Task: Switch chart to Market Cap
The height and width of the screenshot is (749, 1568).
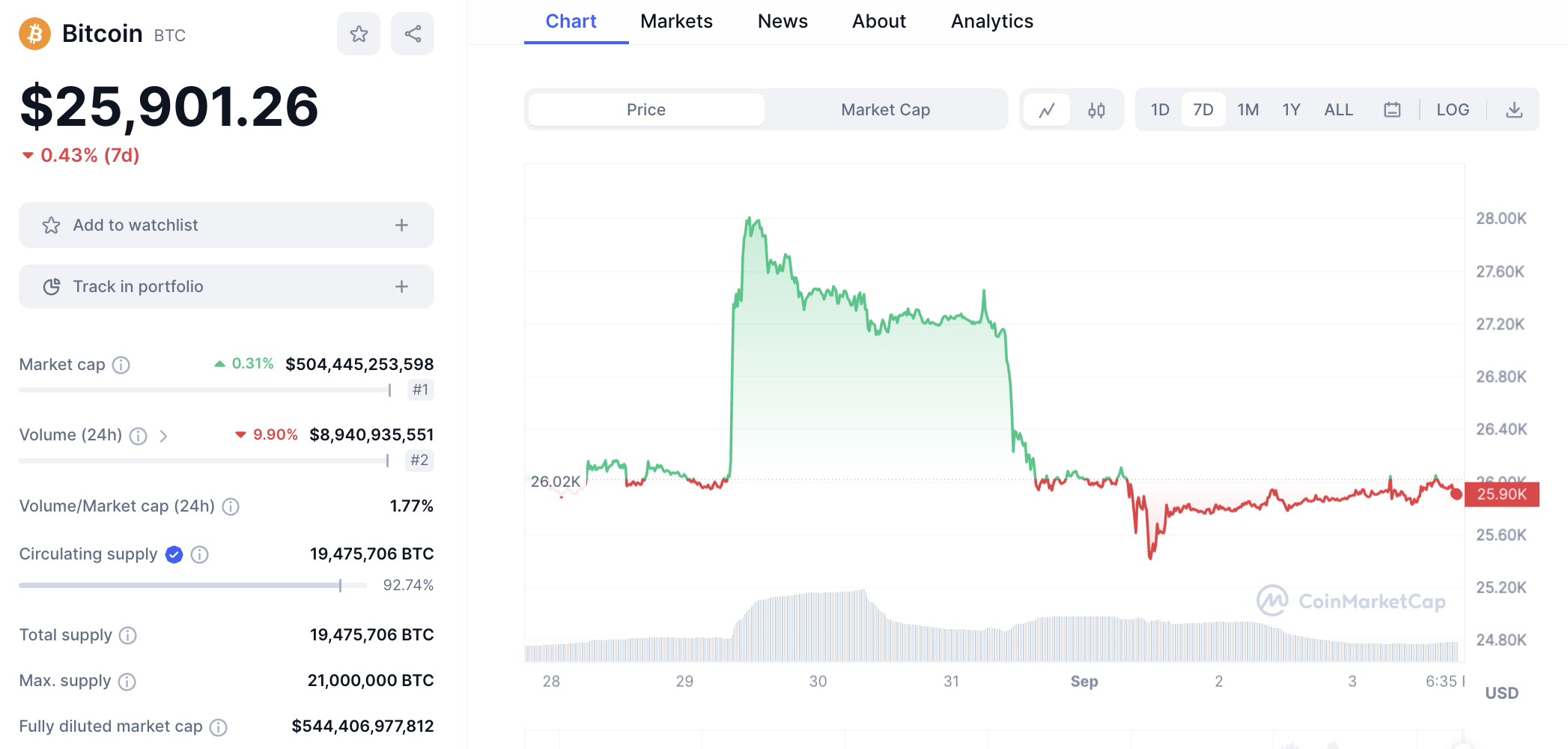Action: (885, 110)
